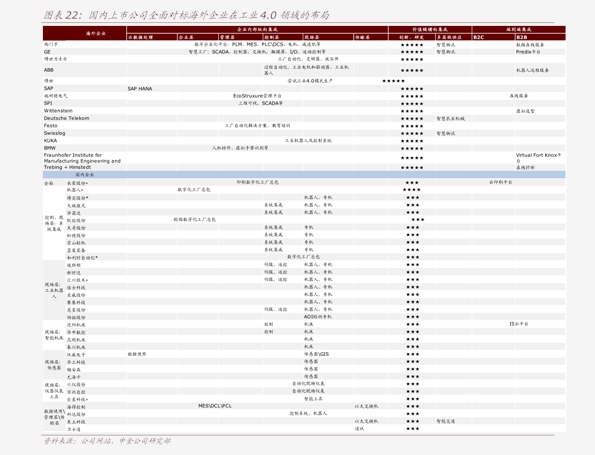The height and width of the screenshot is (455, 595).
Task: Click the Trebing + Himstedt row label
Action: (x=67, y=167)
